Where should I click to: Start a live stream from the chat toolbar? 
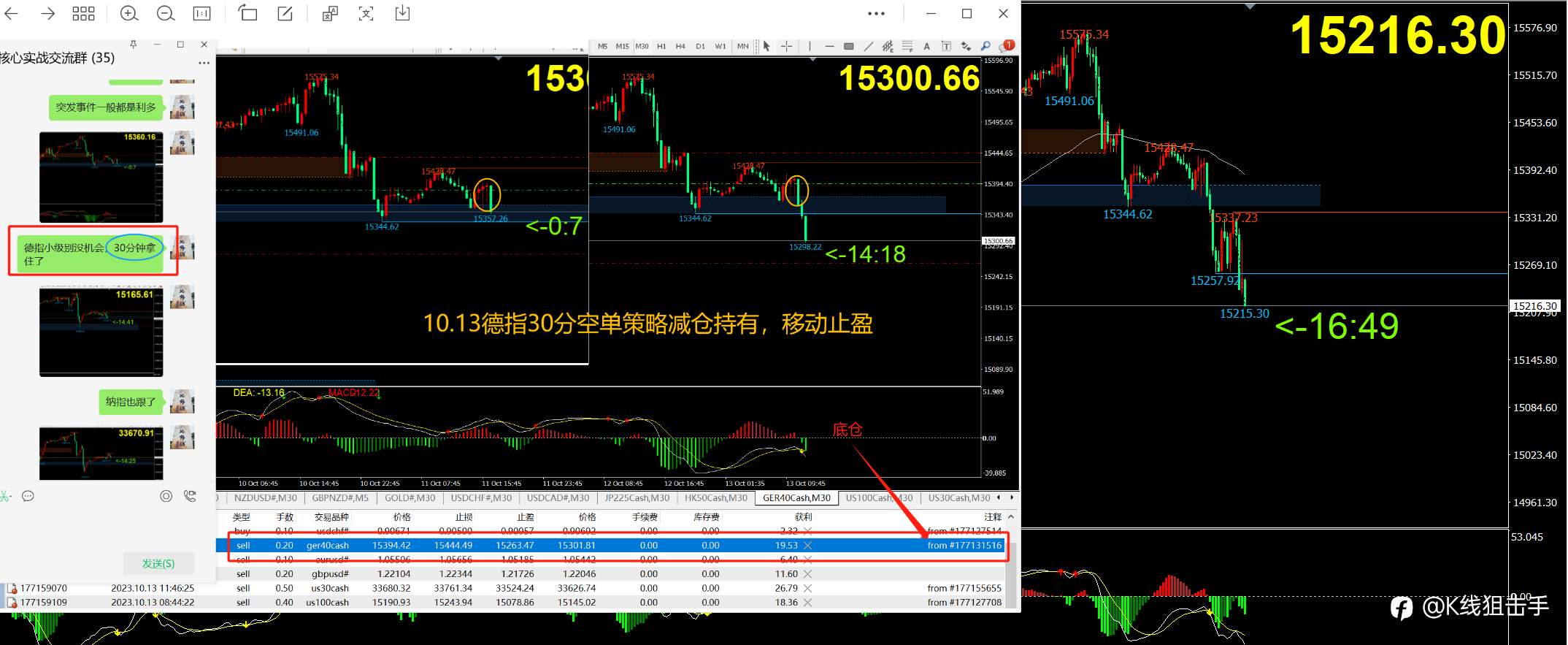(x=166, y=497)
